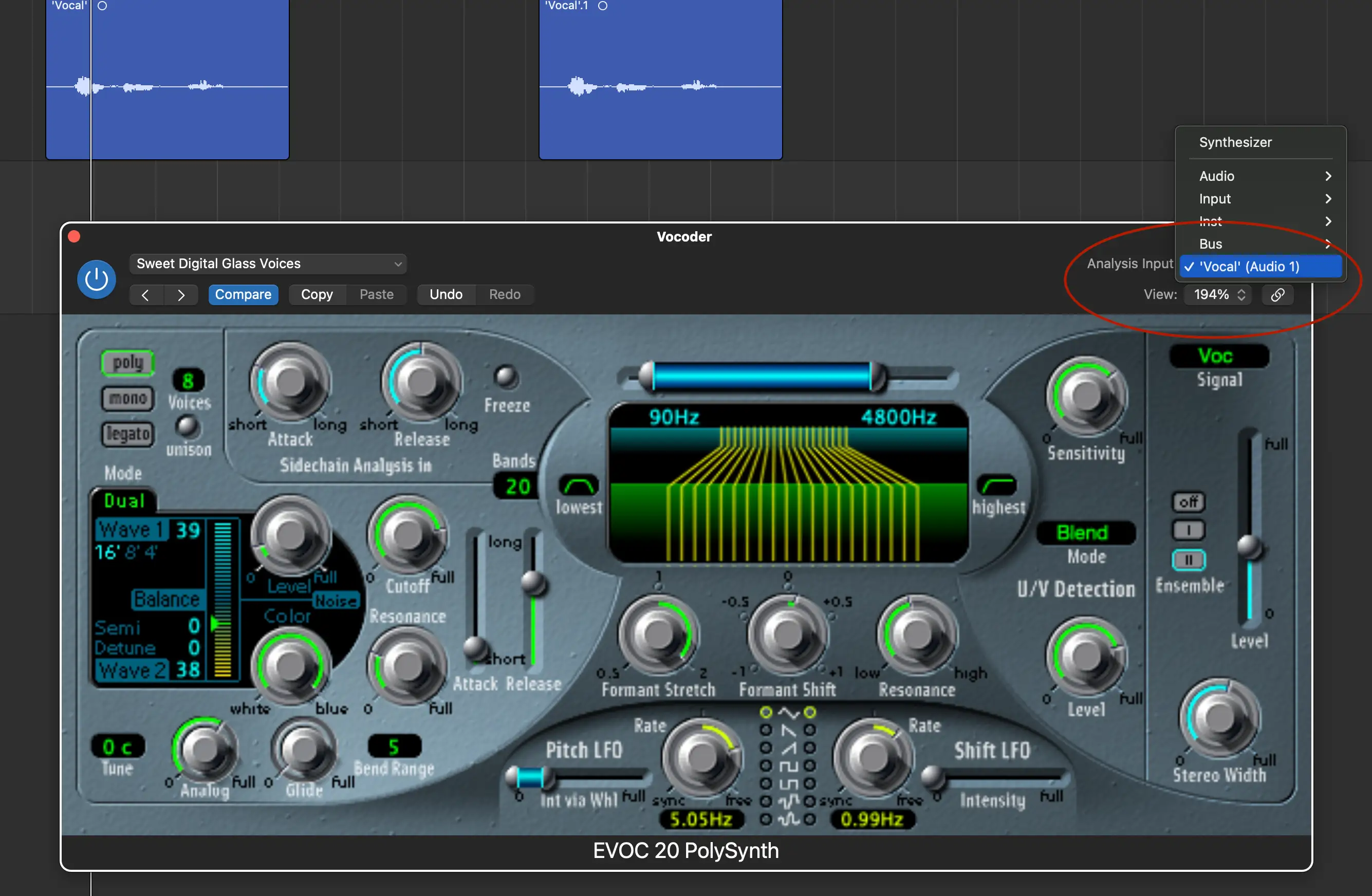The width and height of the screenshot is (1372, 896).
Task: Click the Undo button
Action: [x=446, y=294]
